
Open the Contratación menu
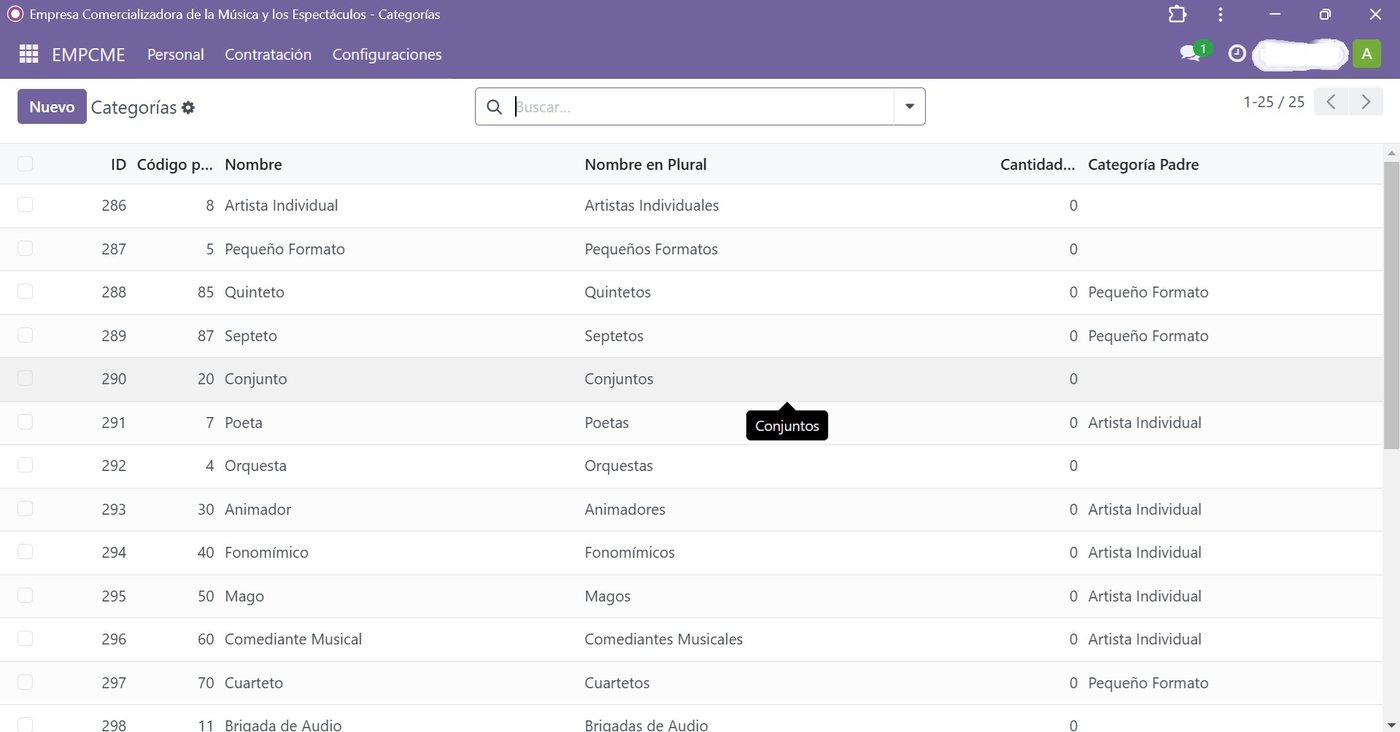click(x=268, y=54)
